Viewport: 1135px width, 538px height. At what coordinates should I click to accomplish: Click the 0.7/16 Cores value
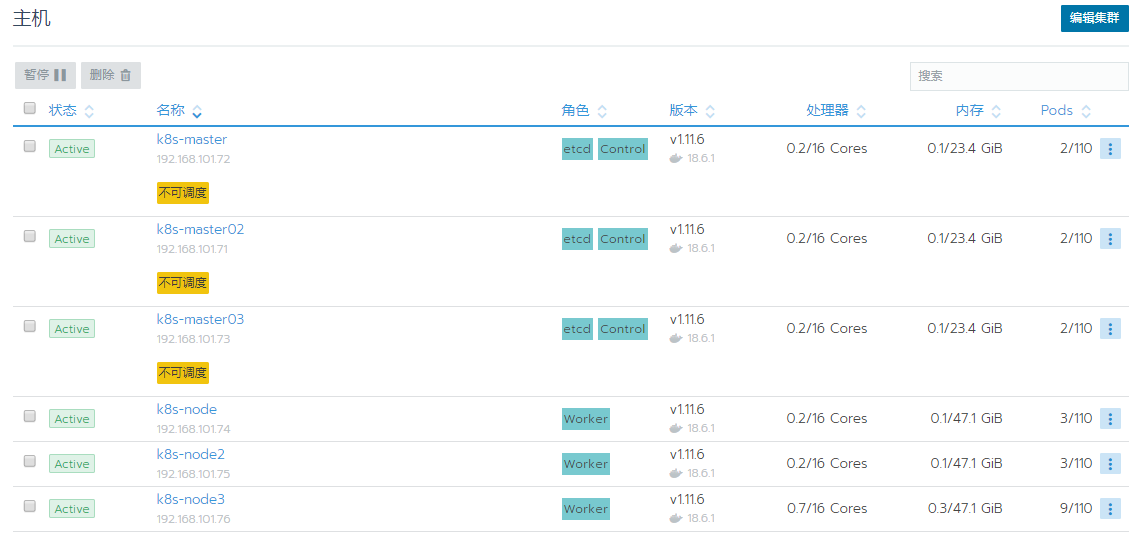coord(827,508)
